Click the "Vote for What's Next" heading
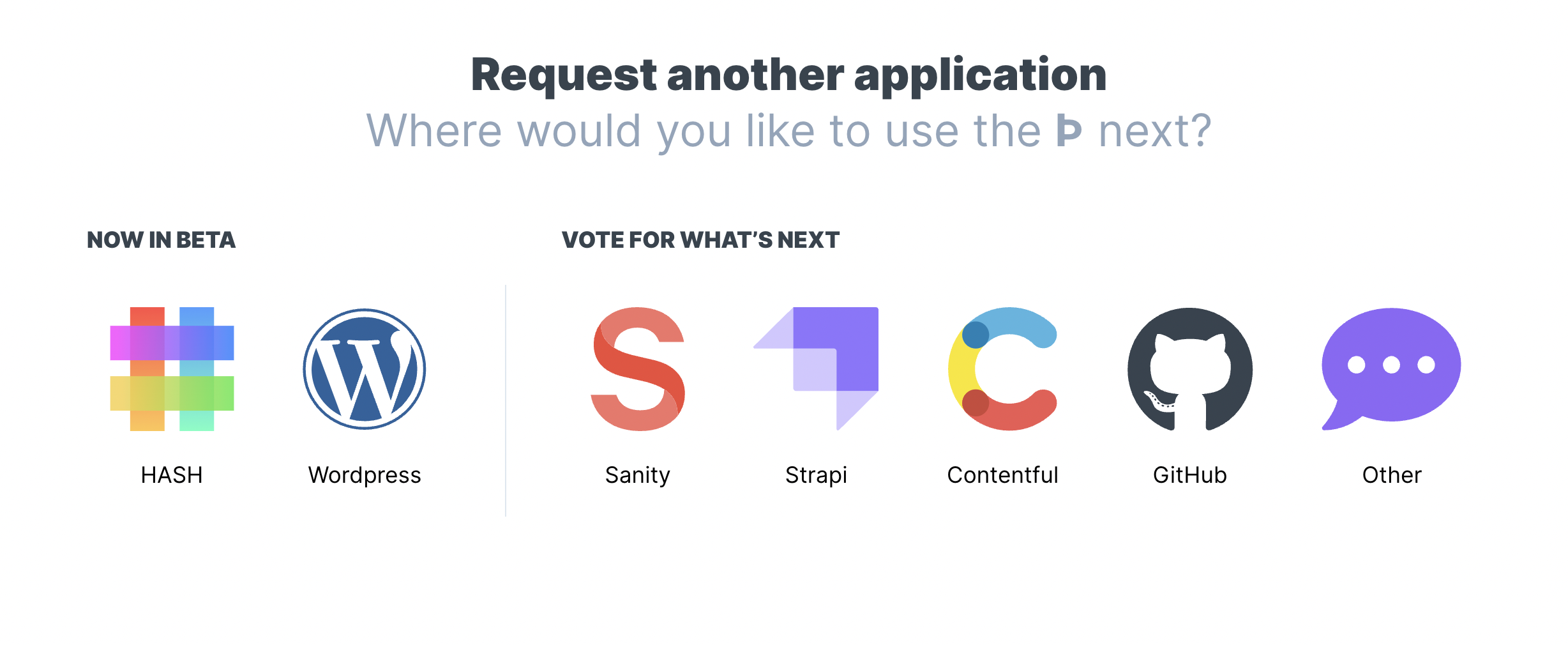This screenshot has width=1568, height=645. [700, 240]
